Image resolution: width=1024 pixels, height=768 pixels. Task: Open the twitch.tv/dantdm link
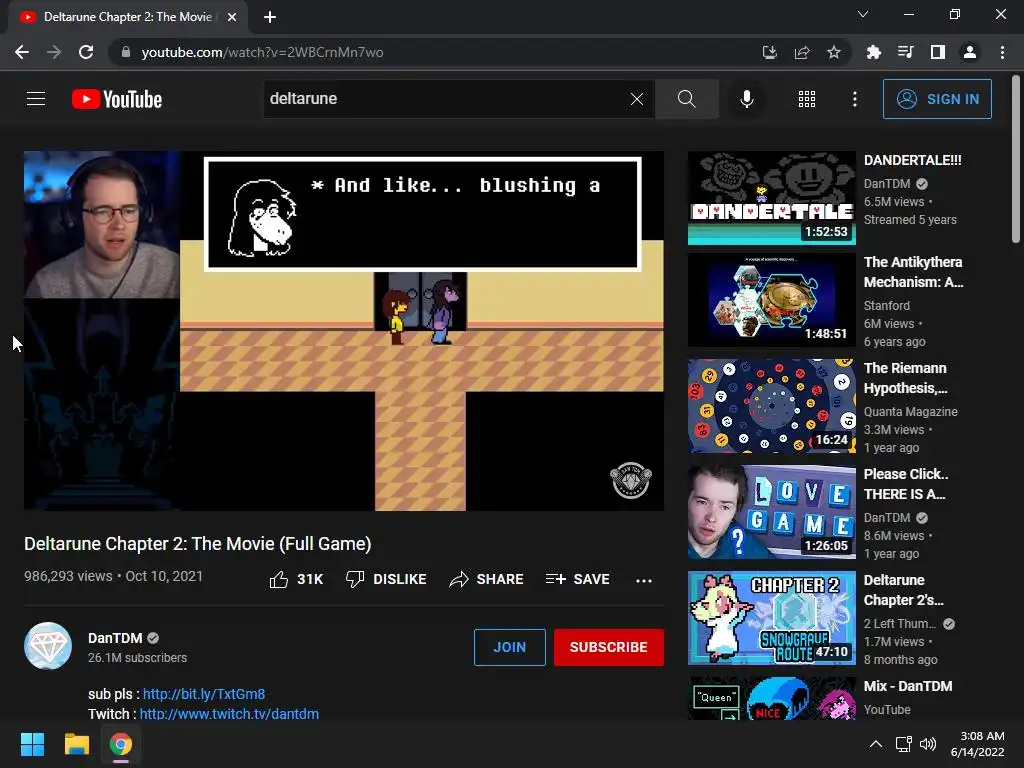229,714
